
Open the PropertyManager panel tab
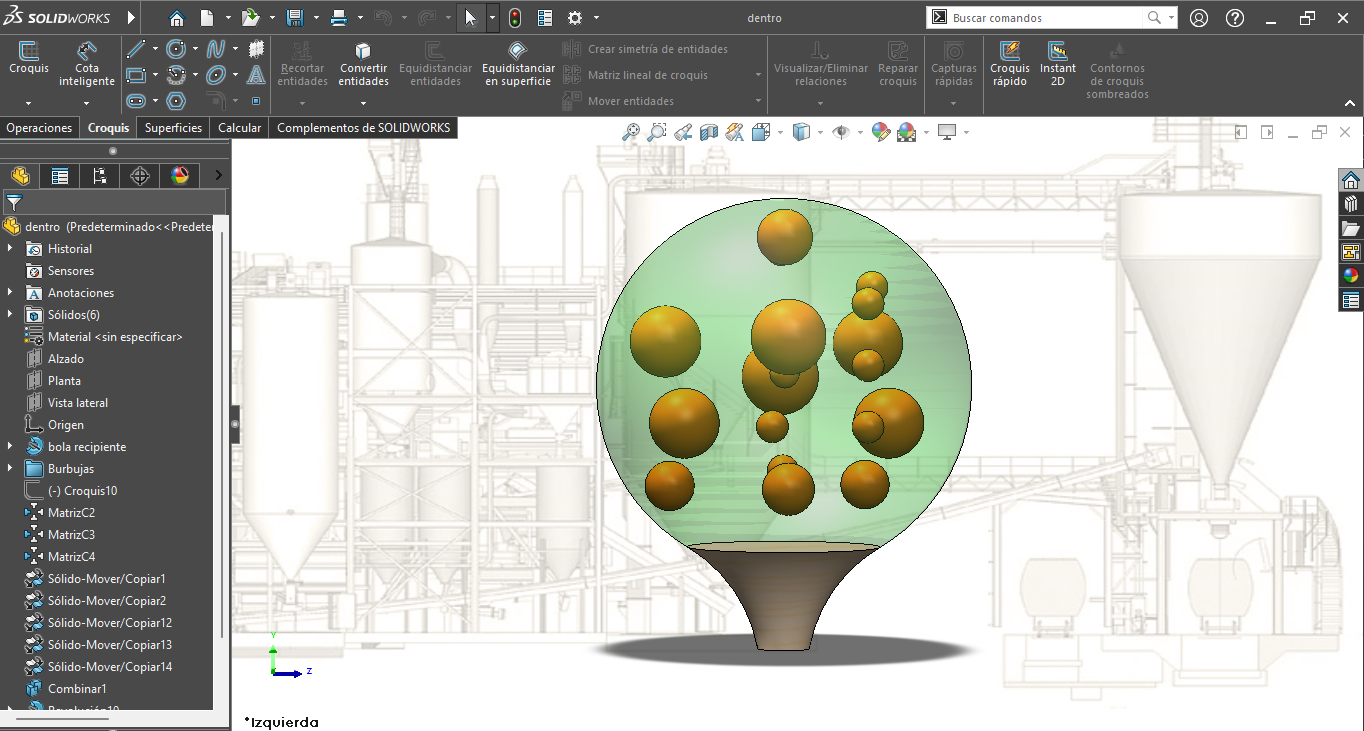tap(60, 176)
